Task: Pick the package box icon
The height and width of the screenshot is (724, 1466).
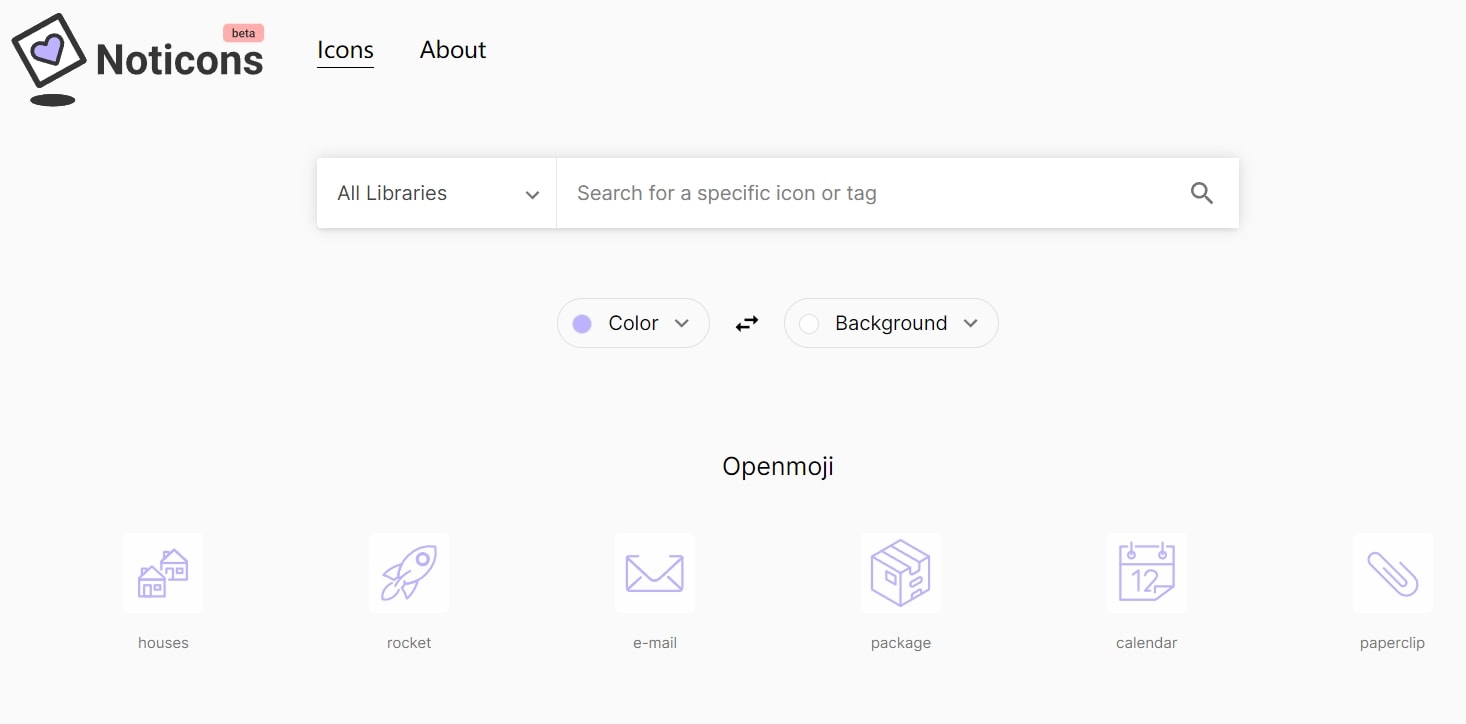Action: coord(901,573)
